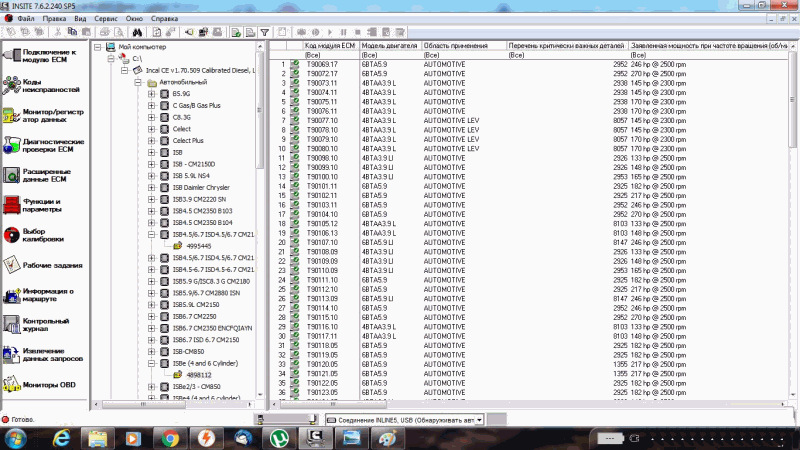Click the (Все) filter under Модель двигателя

click(x=389, y=55)
